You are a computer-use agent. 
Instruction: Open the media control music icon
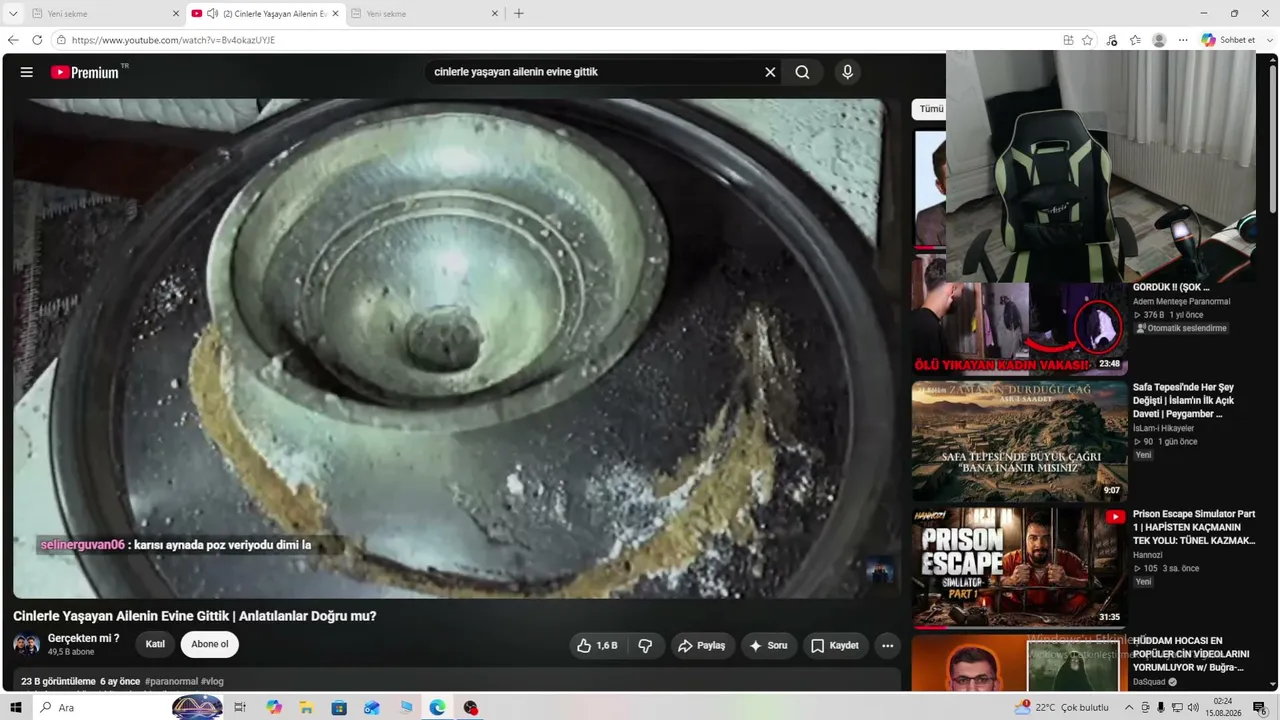pyautogui.click(x=1112, y=40)
